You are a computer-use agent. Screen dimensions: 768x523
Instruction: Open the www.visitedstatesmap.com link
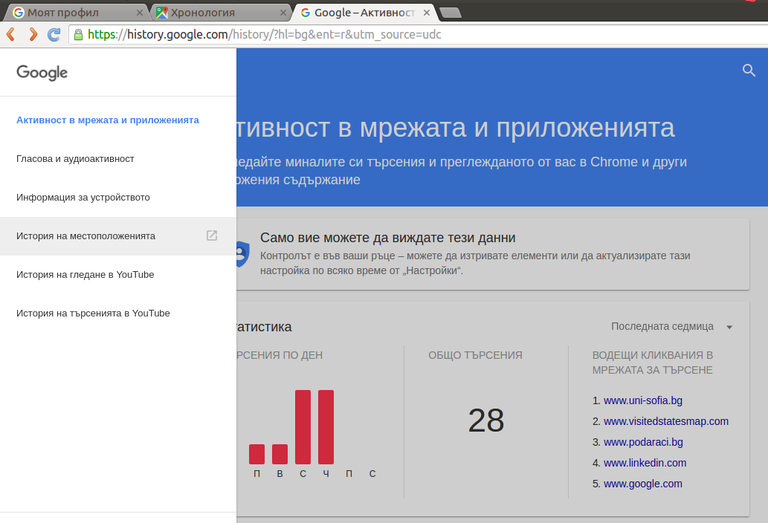665,421
